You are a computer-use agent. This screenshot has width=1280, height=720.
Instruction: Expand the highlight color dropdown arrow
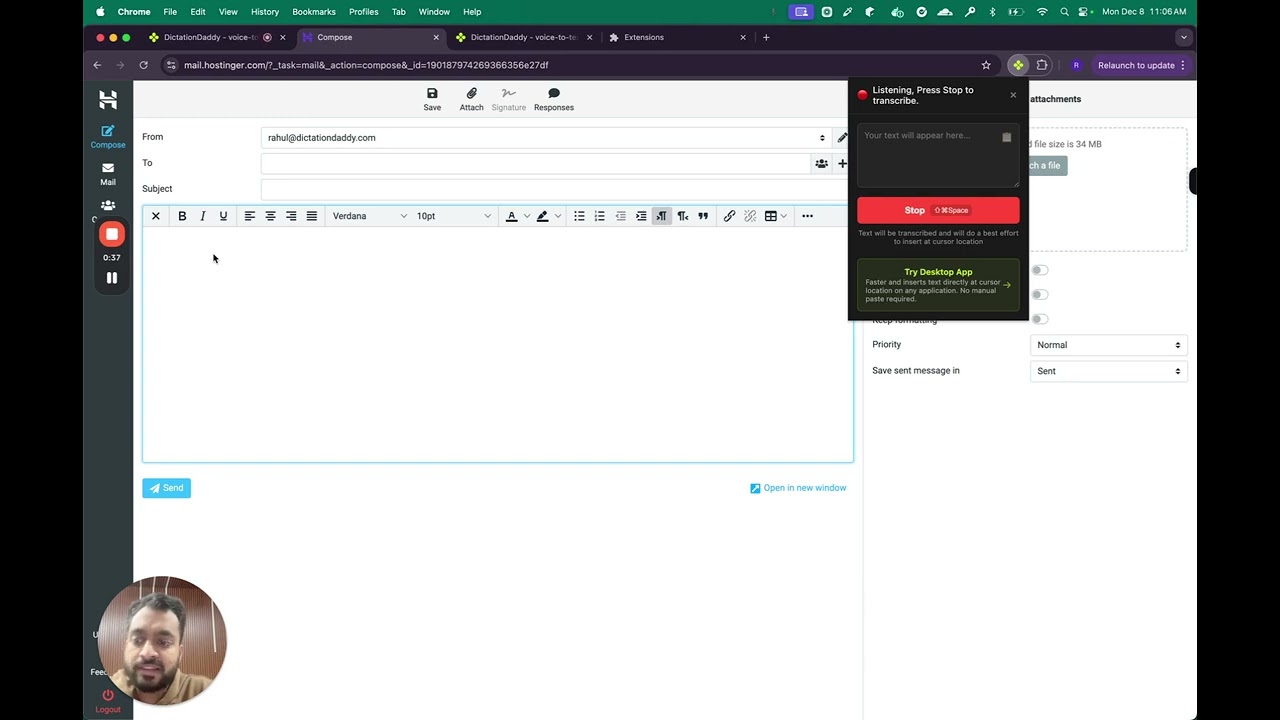pos(558,216)
